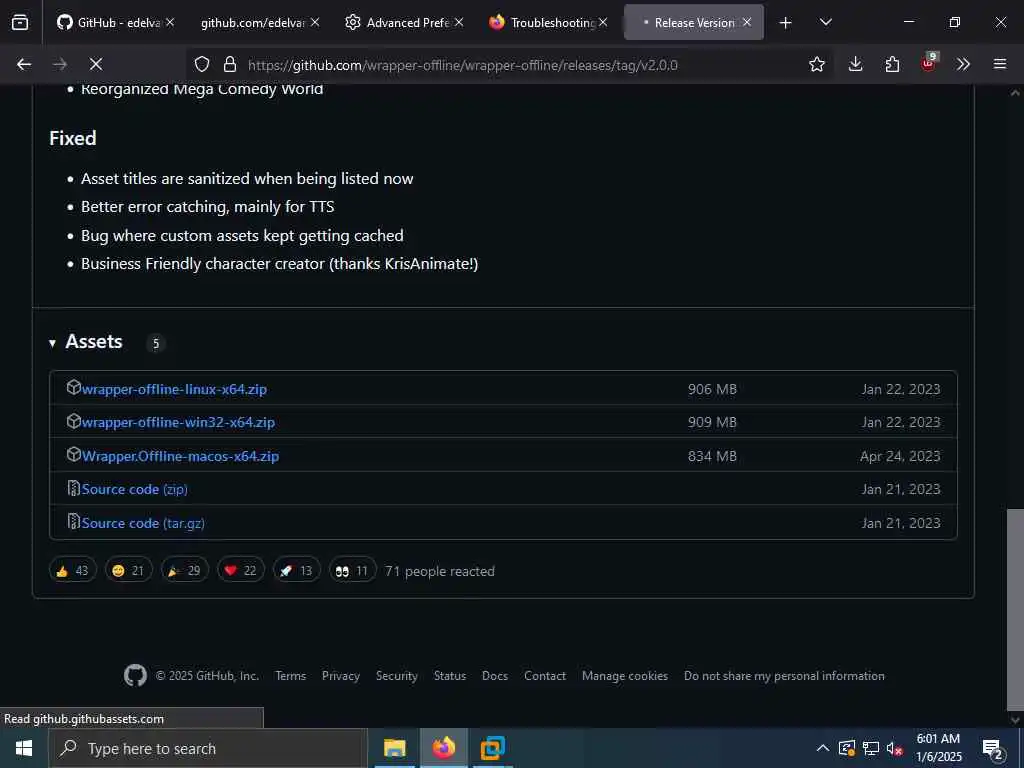
Task: Click Manage cookies in the footer
Action: click(625, 676)
